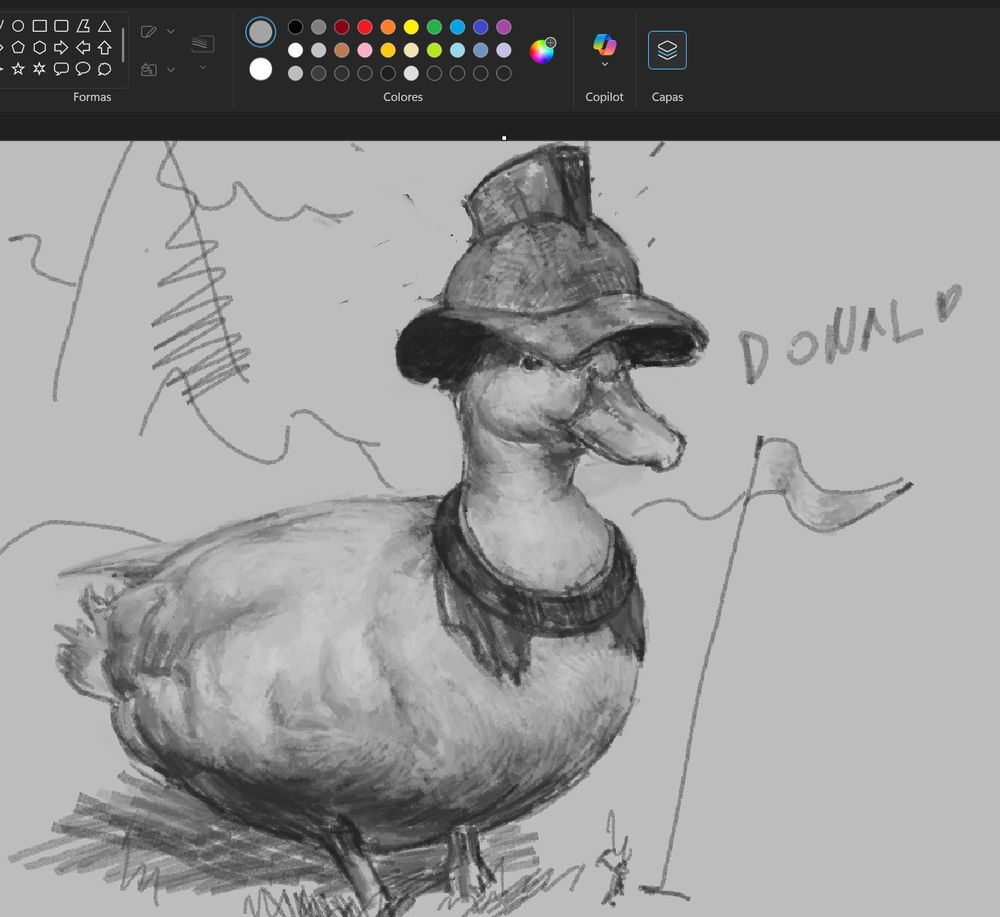Screen dimensions: 1000x917
Task: Select the Ellipse shape
Action: click(x=18, y=26)
